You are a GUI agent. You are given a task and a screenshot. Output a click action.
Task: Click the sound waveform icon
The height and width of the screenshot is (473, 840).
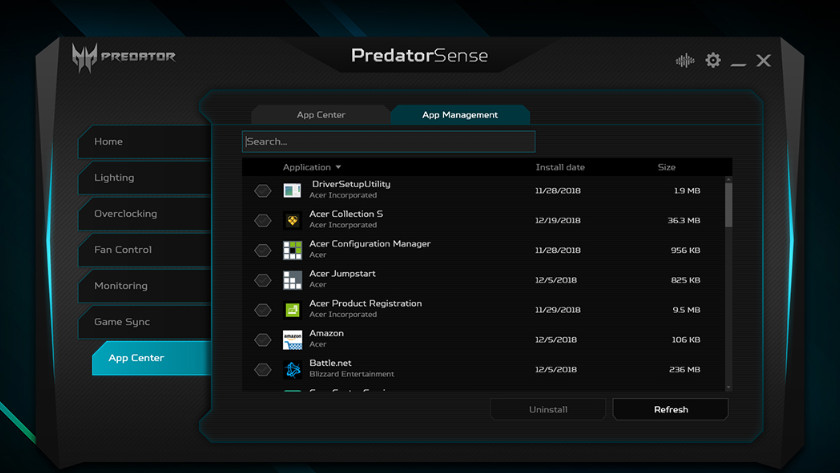[685, 60]
